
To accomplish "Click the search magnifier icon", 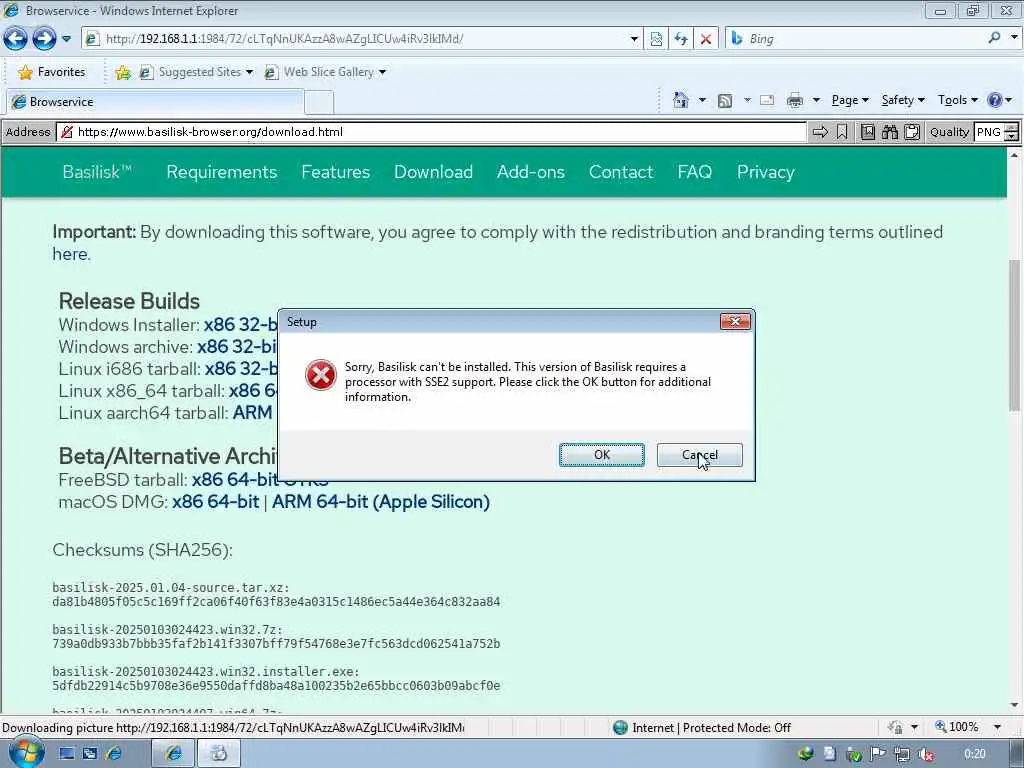I will (994, 38).
